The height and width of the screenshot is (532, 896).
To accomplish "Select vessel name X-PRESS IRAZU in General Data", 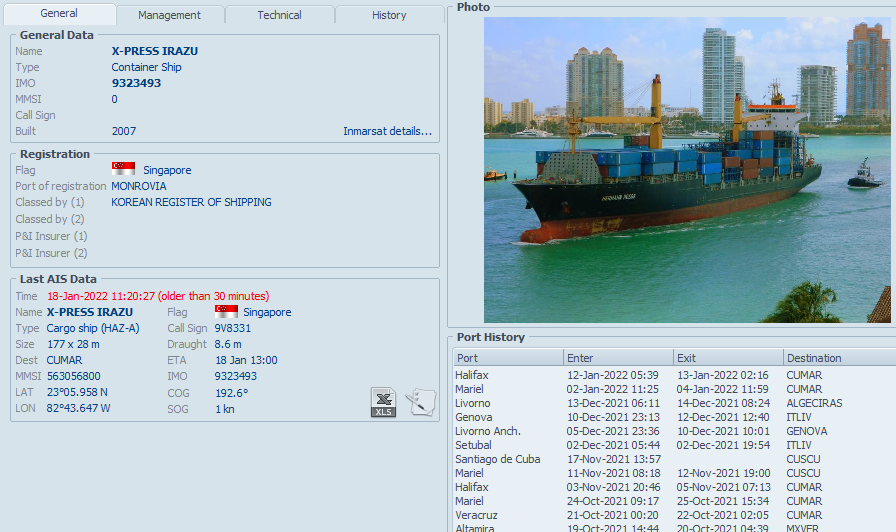I will tap(155, 51).
